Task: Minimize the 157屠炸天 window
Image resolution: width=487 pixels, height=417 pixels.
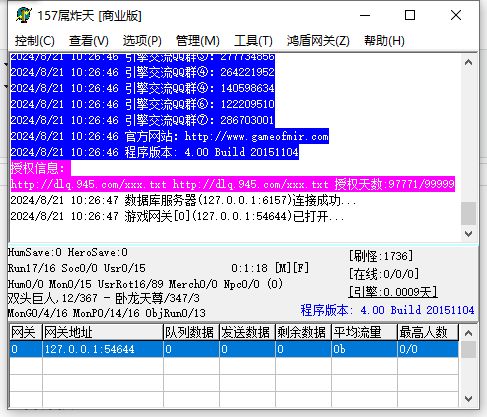Action: [365, 15]
